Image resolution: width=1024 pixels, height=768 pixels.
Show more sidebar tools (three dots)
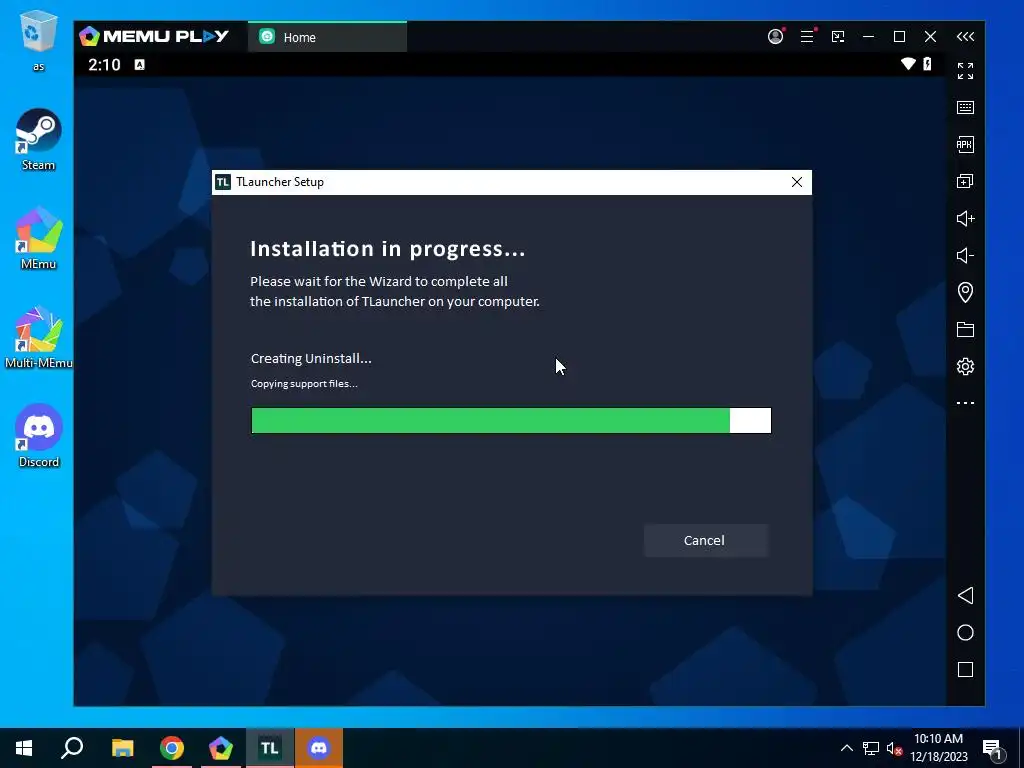point(965,403)
